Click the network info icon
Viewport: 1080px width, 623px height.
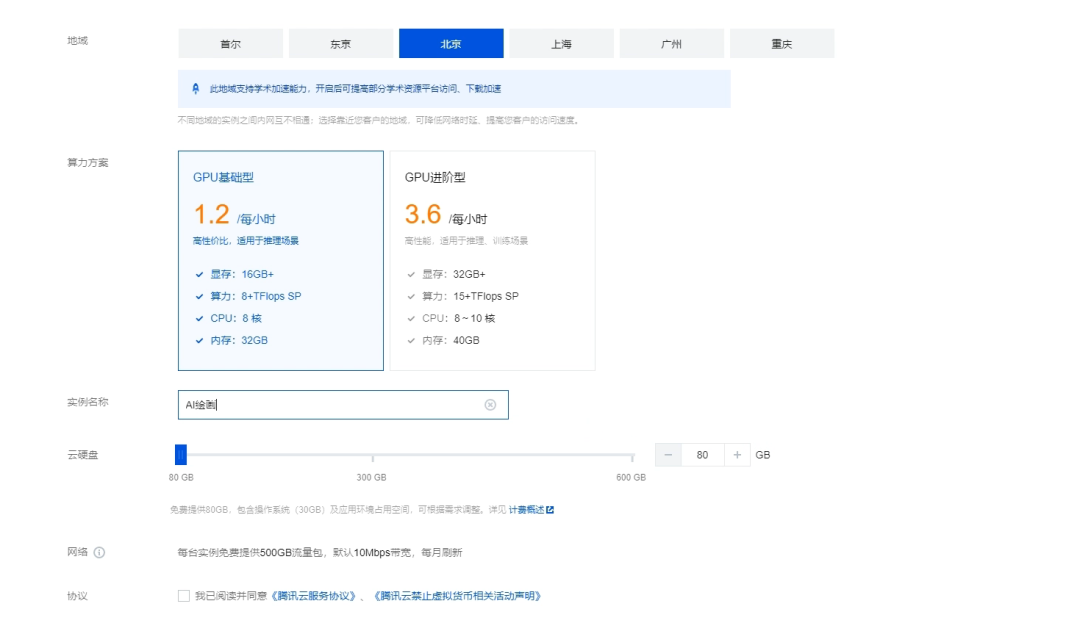[99, 552]
